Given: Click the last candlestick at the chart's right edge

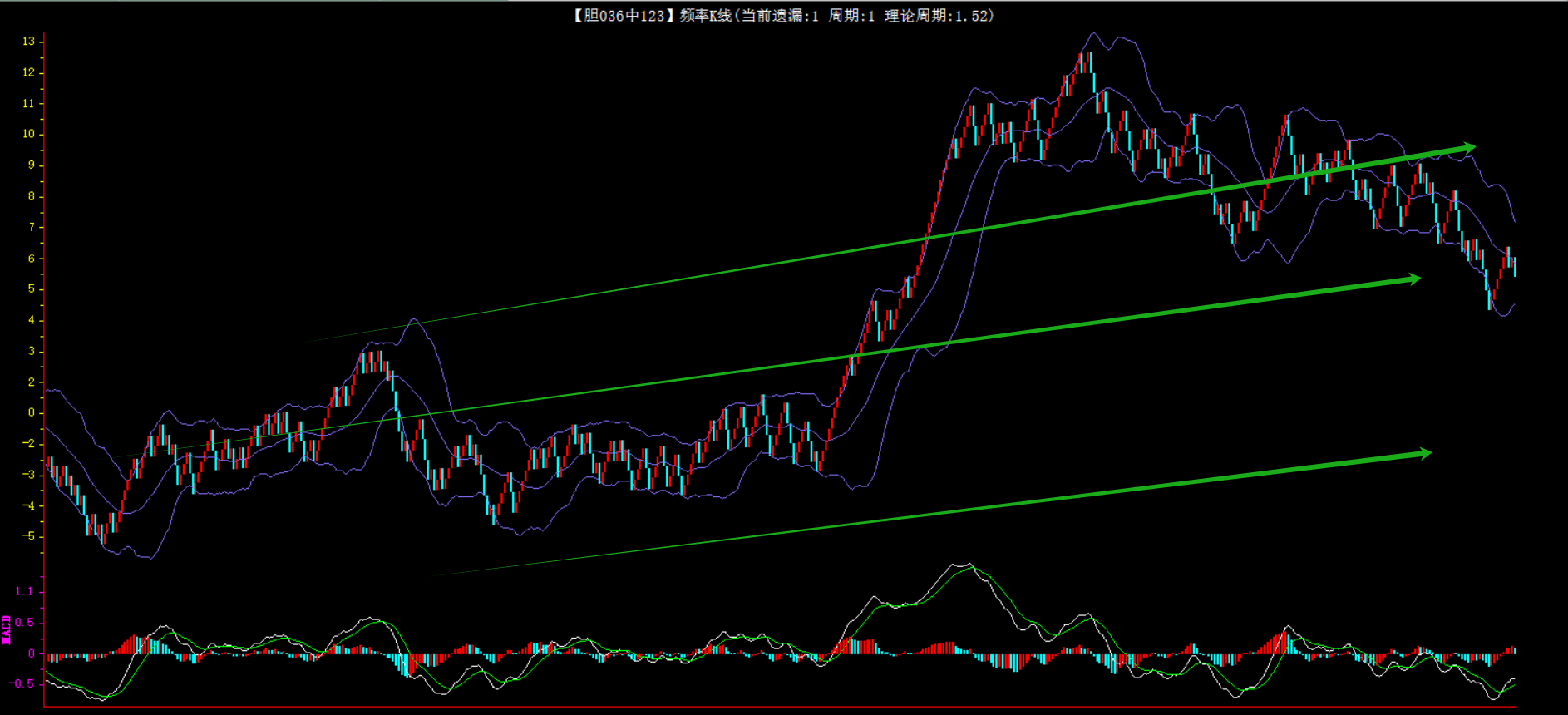Looking at the screenshot, I should click(x=1515, y=266).
